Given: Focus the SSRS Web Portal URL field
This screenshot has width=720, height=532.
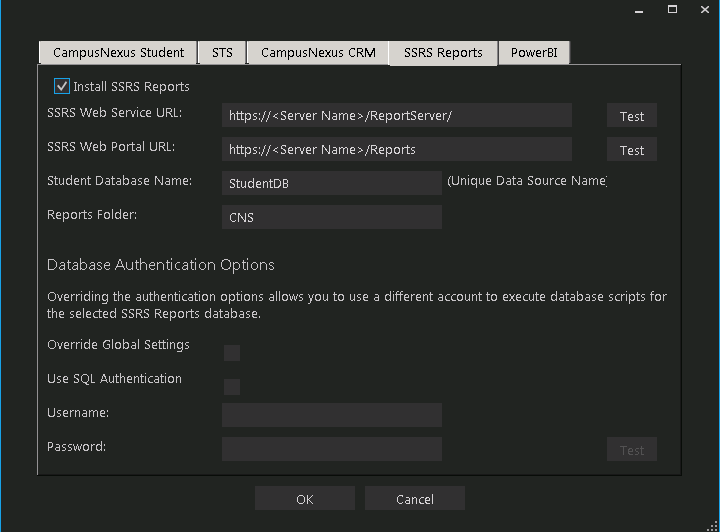Looking at the screenshot, I should (397, 149).
